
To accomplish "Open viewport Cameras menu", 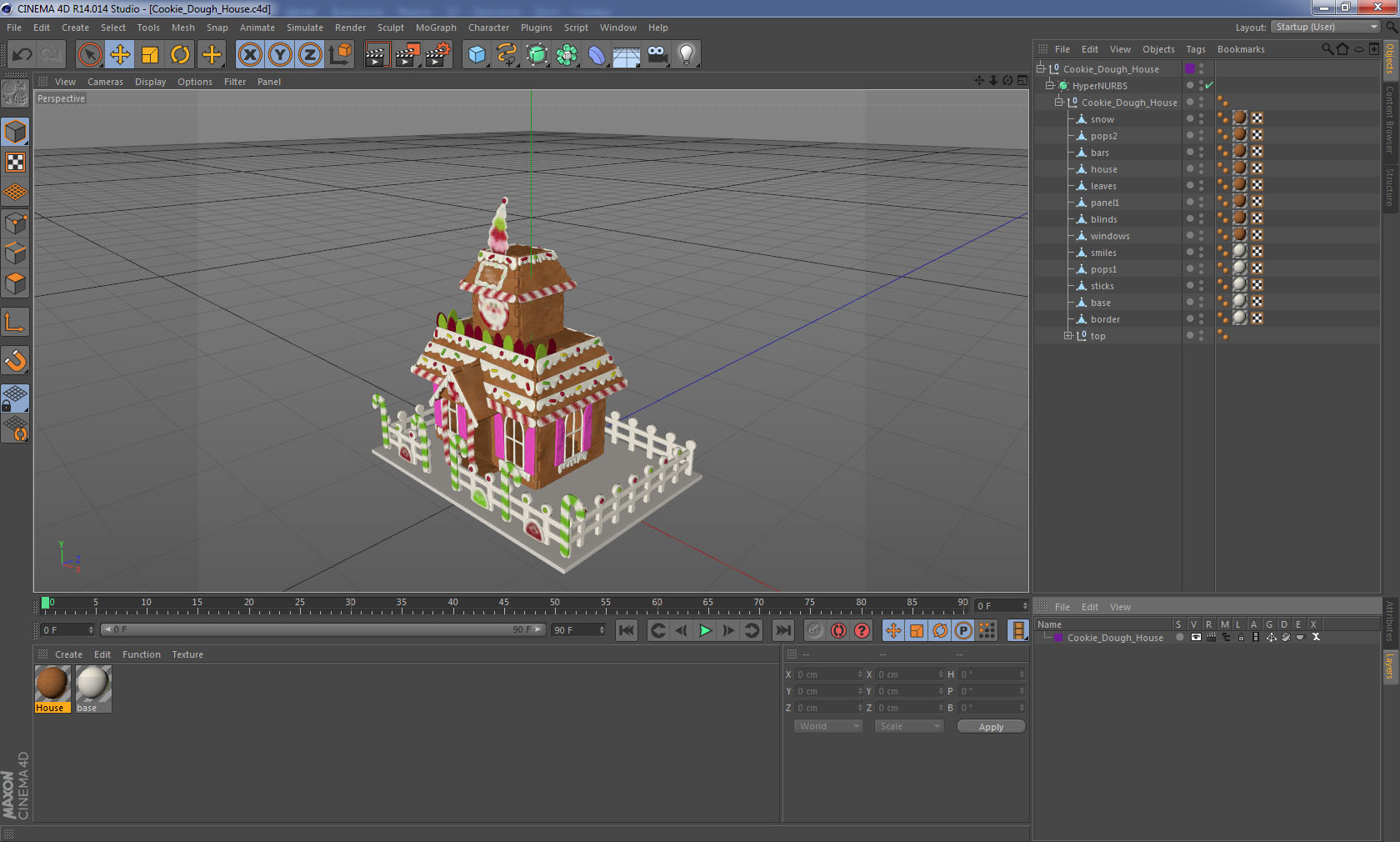I will pyautogui.click(x=105, y=82).
